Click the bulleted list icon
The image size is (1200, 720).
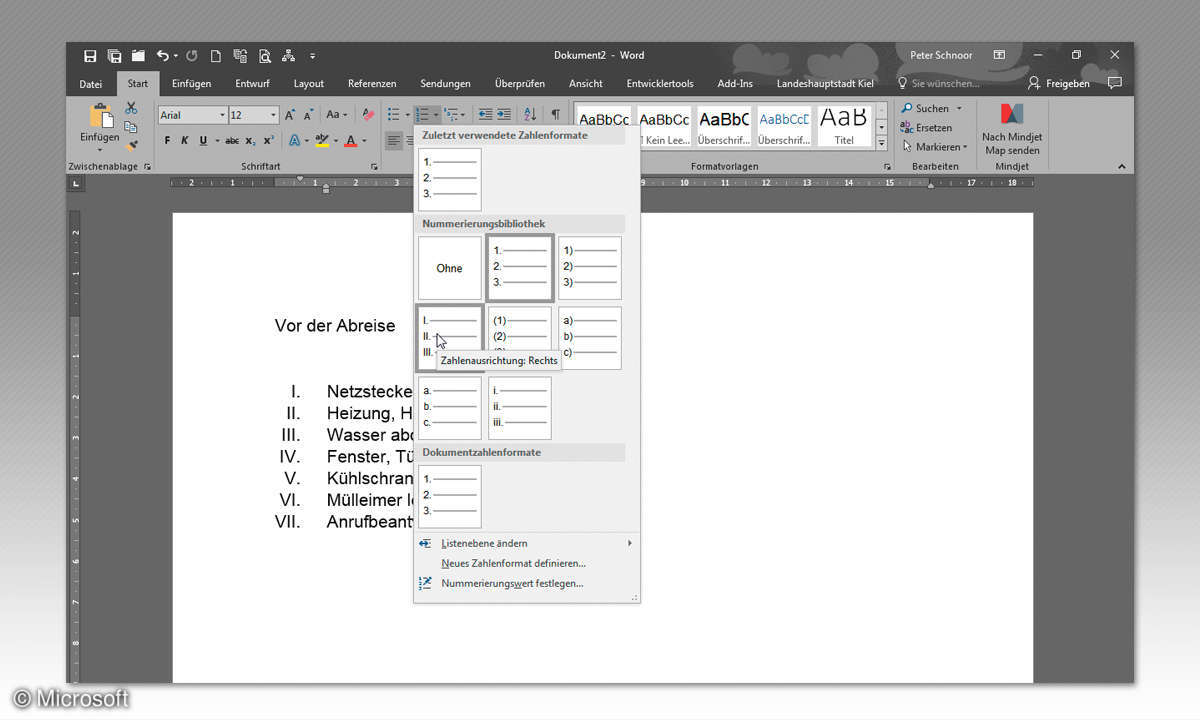click(394, 115)
